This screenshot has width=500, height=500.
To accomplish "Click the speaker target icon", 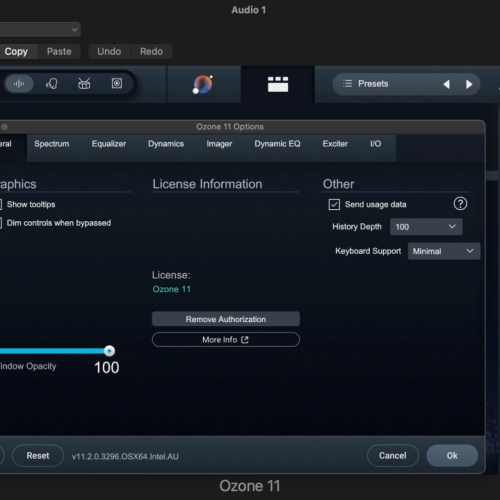I will [117, 83].
